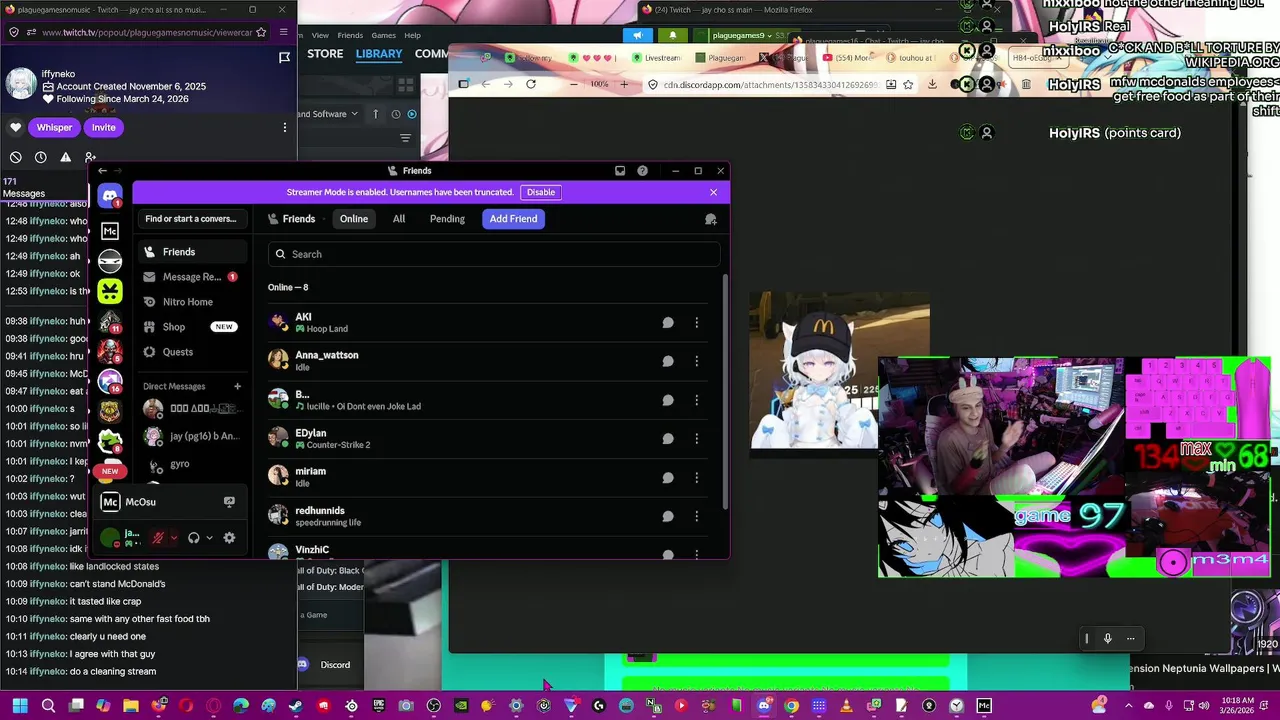Open more options for miriam
The image size is (1280, 720).
coord(697,478)
